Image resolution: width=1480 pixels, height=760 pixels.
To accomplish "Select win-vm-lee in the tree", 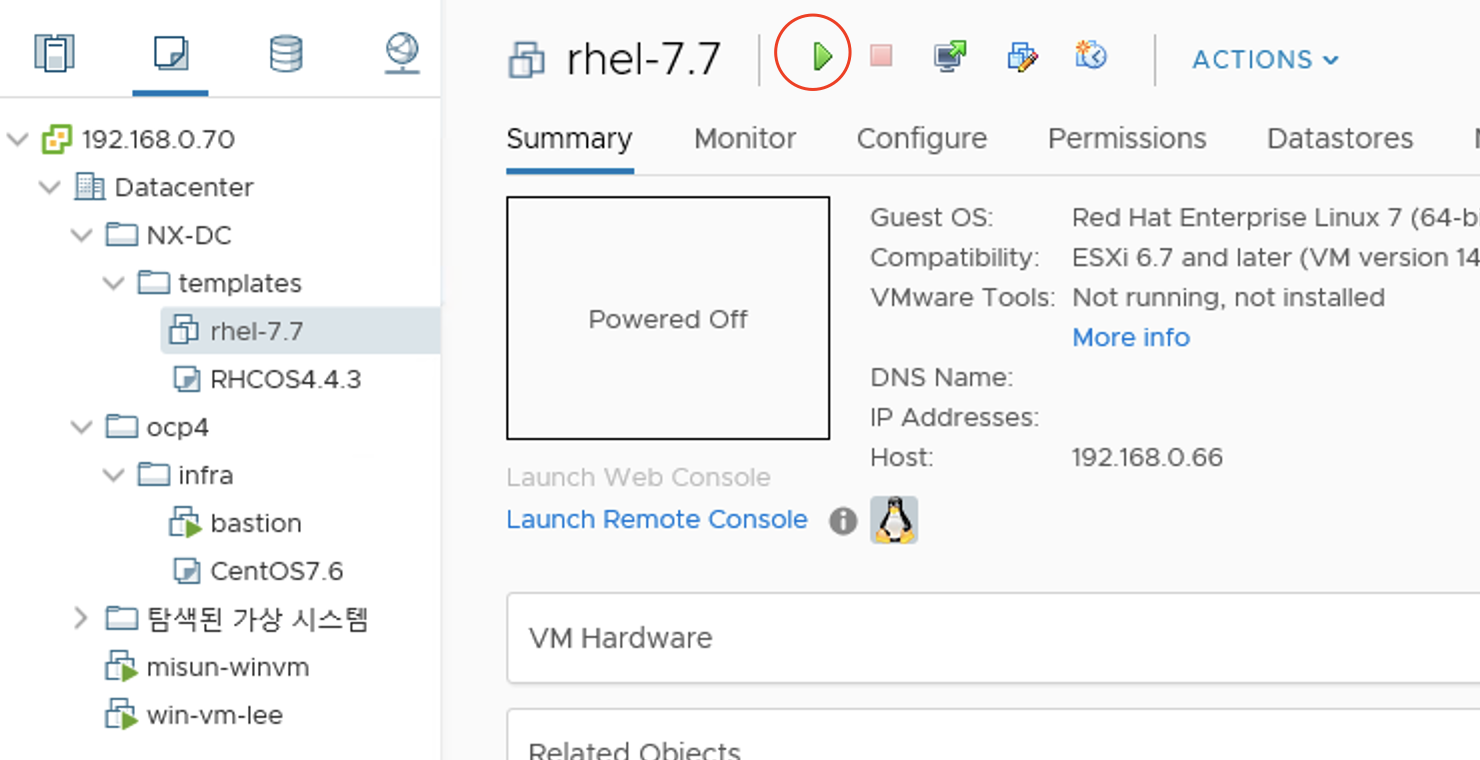I will tap(215, 715).
